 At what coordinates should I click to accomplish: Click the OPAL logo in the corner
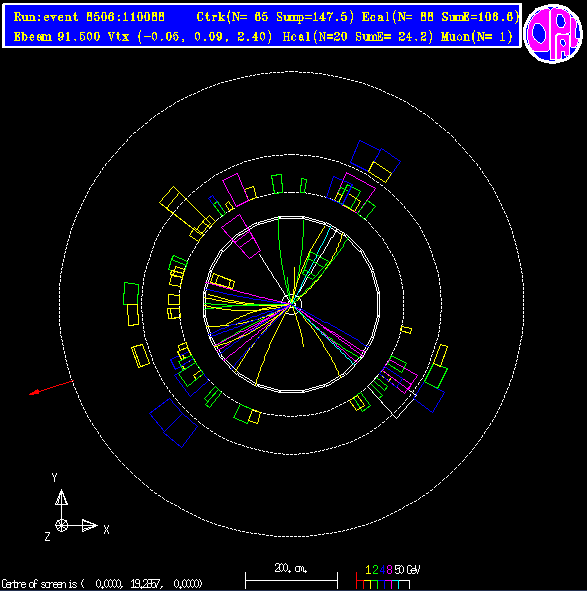[x=553, y=33]
